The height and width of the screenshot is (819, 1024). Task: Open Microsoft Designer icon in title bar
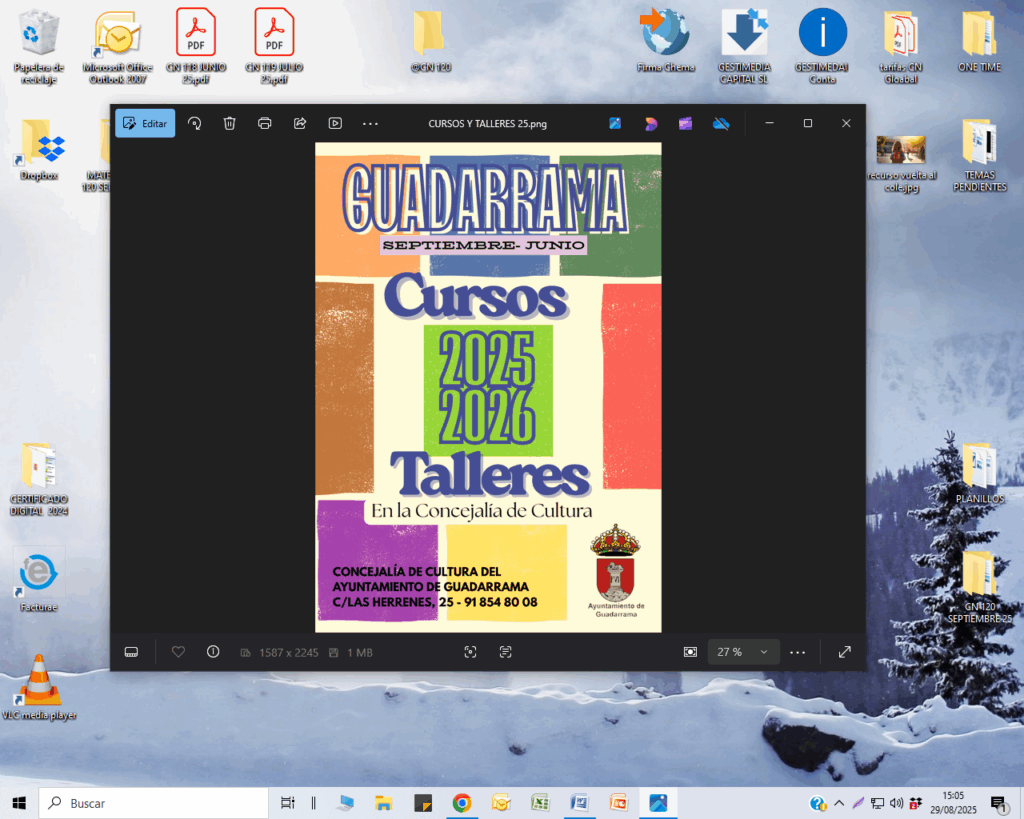coord(650,123)
